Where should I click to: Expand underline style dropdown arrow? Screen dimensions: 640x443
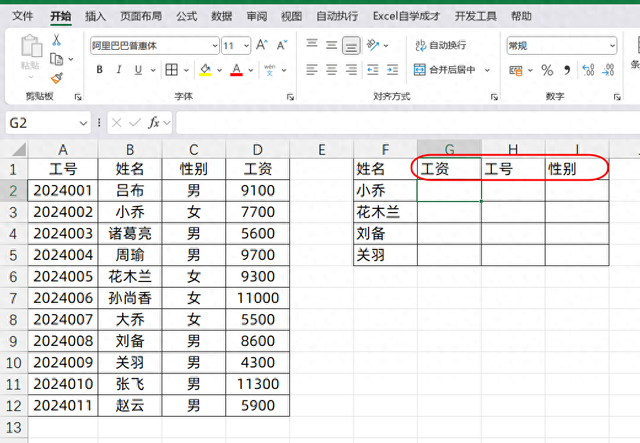coord(153,70)
